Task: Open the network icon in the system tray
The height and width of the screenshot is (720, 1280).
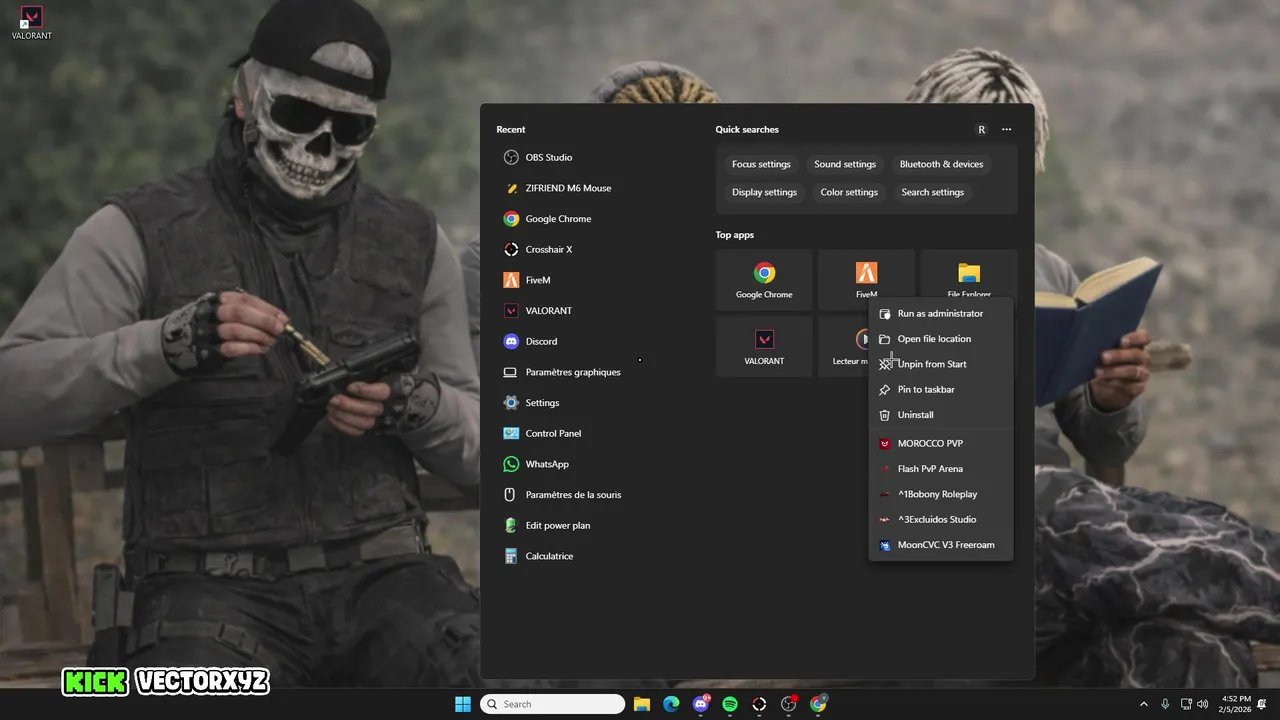Action: pos(1186,704)
